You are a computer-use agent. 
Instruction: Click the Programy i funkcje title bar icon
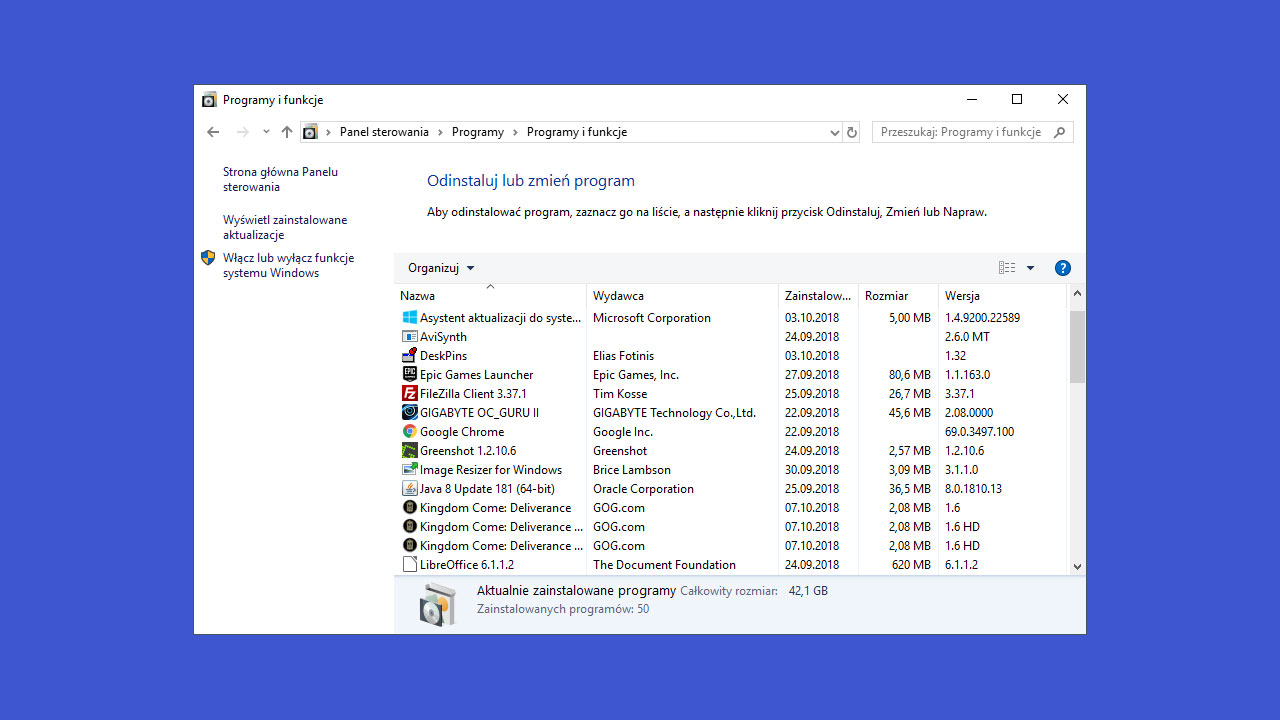(x=209, y=100)
